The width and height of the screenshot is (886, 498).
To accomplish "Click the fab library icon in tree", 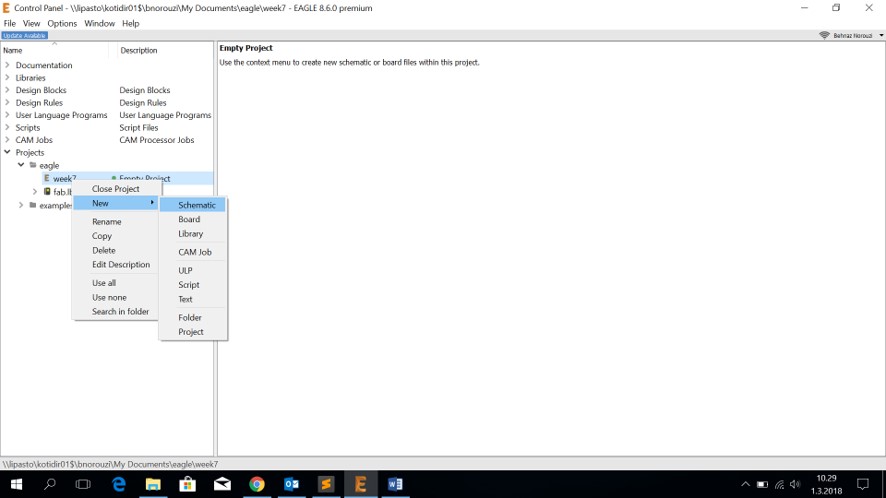I will click(47, 192).
